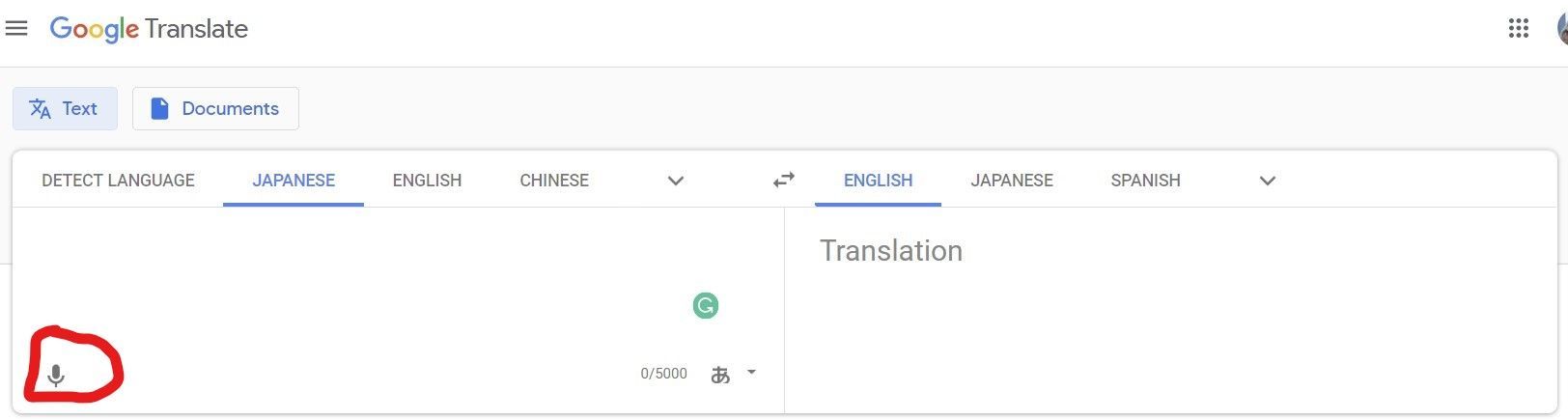Viewport: 1568px width, 420px height.
Task: Expand more target languages list
Action: pyautogui.click(x=1268, y=181)
